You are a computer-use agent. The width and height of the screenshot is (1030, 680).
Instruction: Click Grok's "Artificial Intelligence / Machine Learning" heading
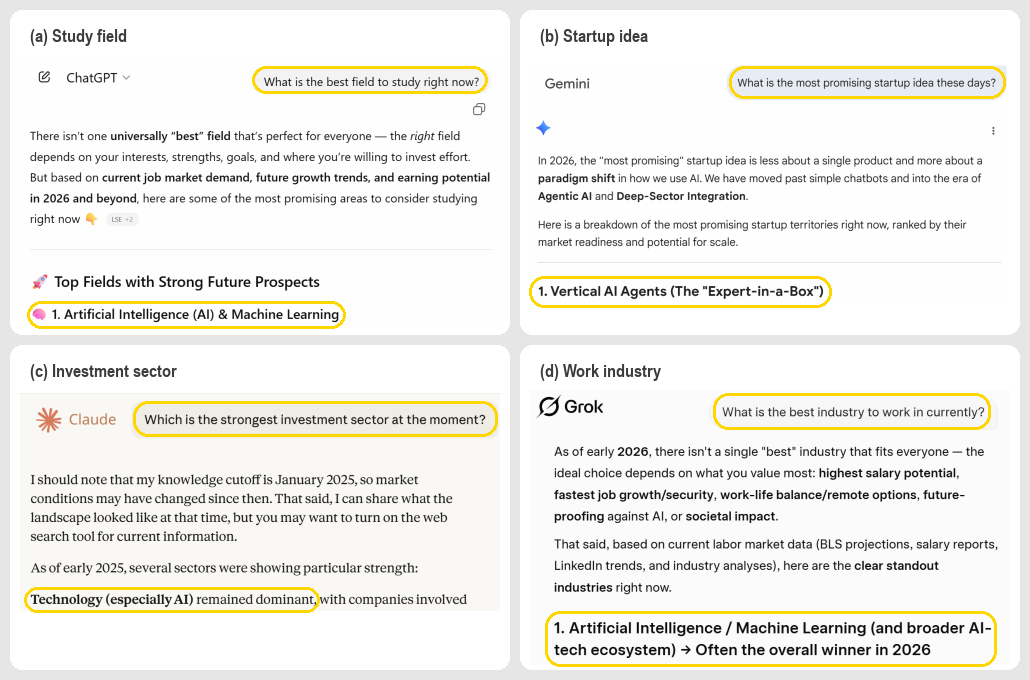[771, 639]
